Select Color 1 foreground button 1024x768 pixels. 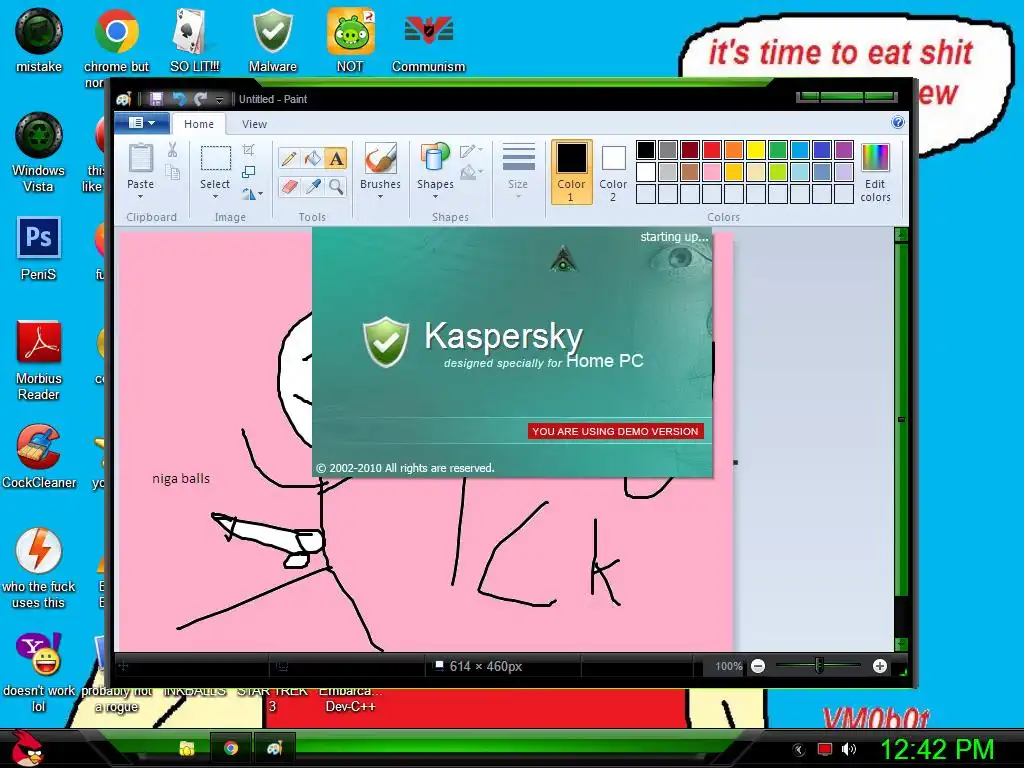pyautogui.click(x=571, y=172)
